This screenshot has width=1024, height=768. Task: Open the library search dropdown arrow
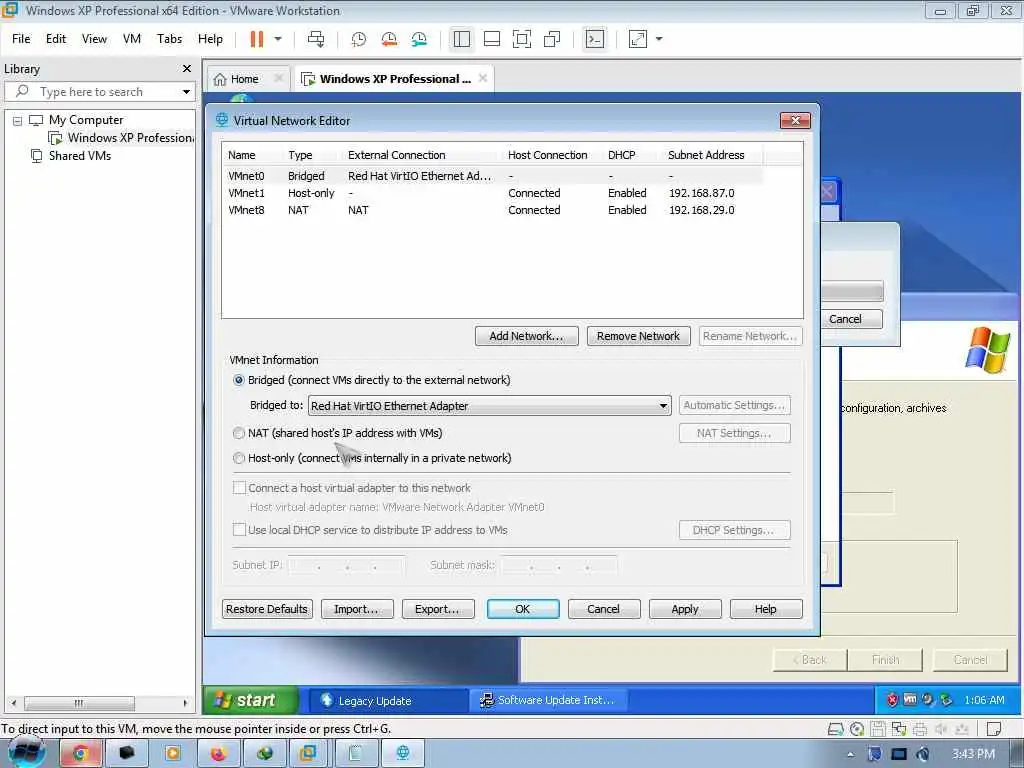click(186, 92)
